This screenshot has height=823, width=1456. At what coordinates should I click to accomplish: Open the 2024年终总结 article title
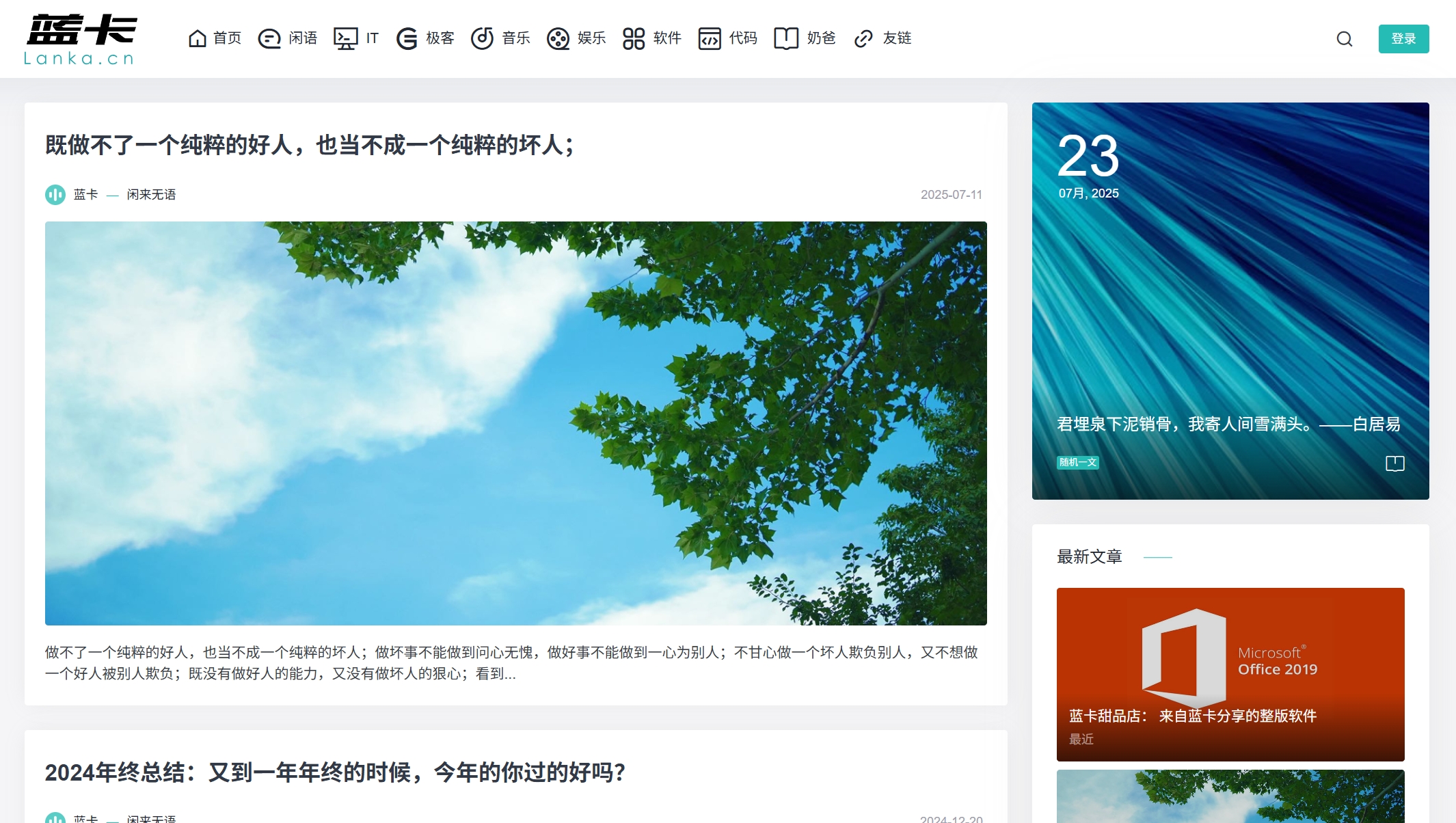335,772
